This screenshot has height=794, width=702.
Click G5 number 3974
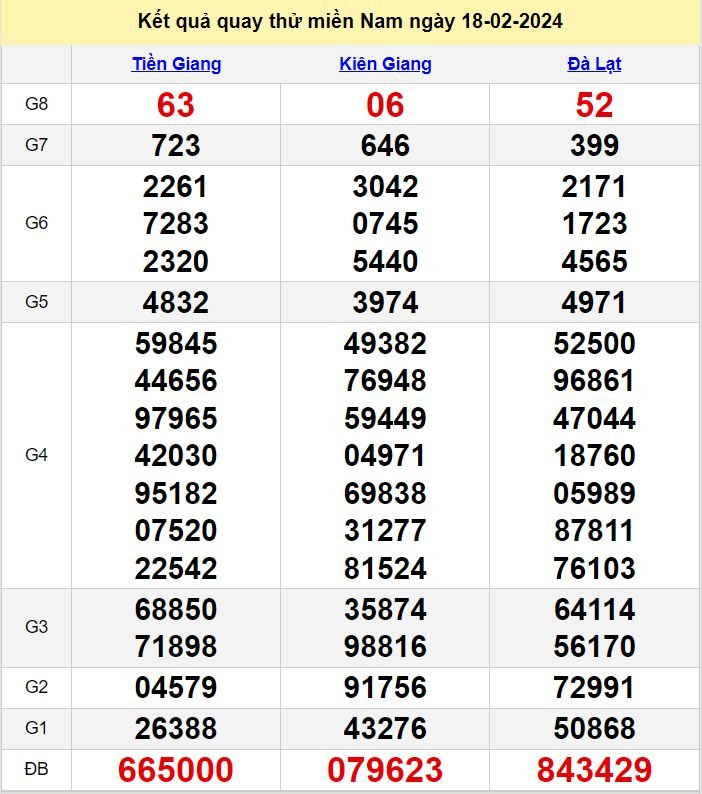click(x=385, y=303)
